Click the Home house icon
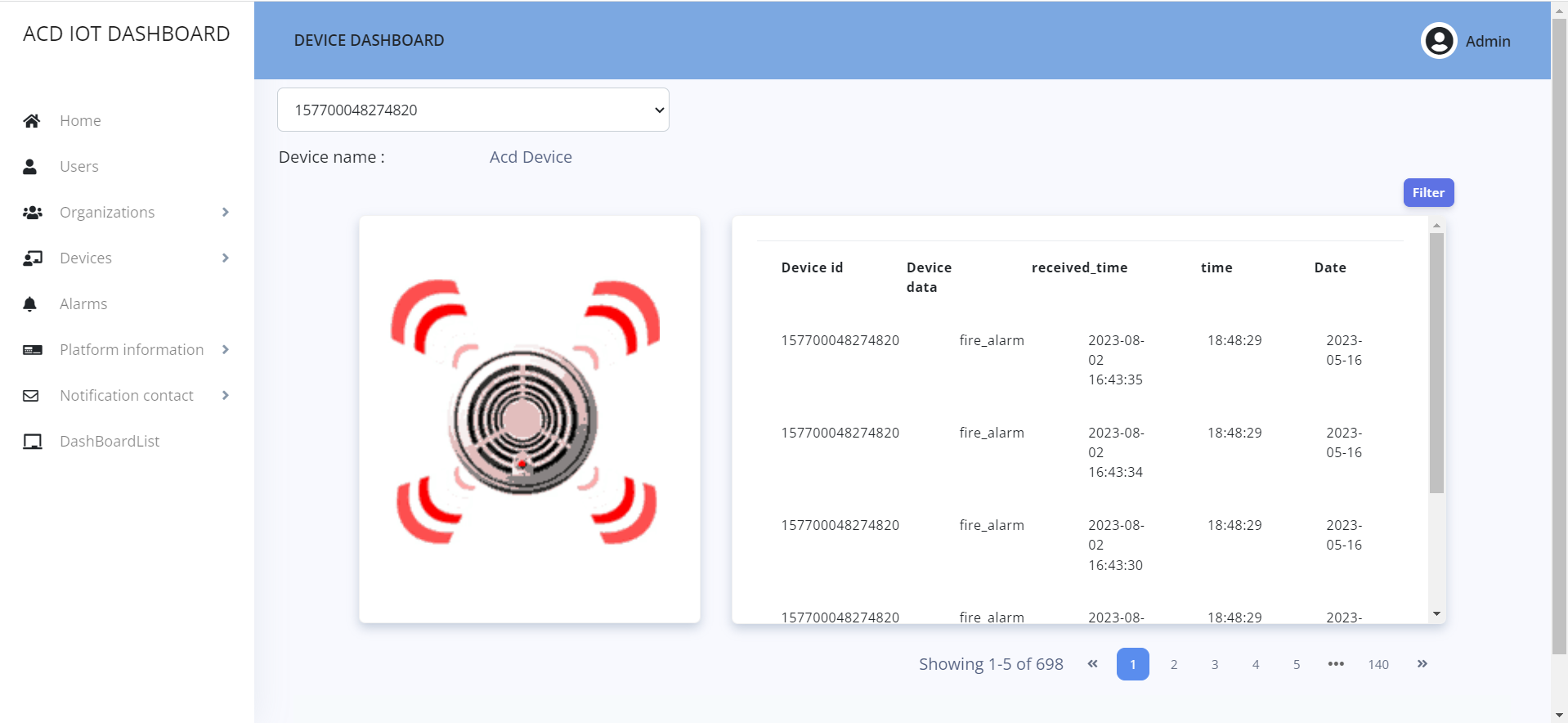 (31, 121)
